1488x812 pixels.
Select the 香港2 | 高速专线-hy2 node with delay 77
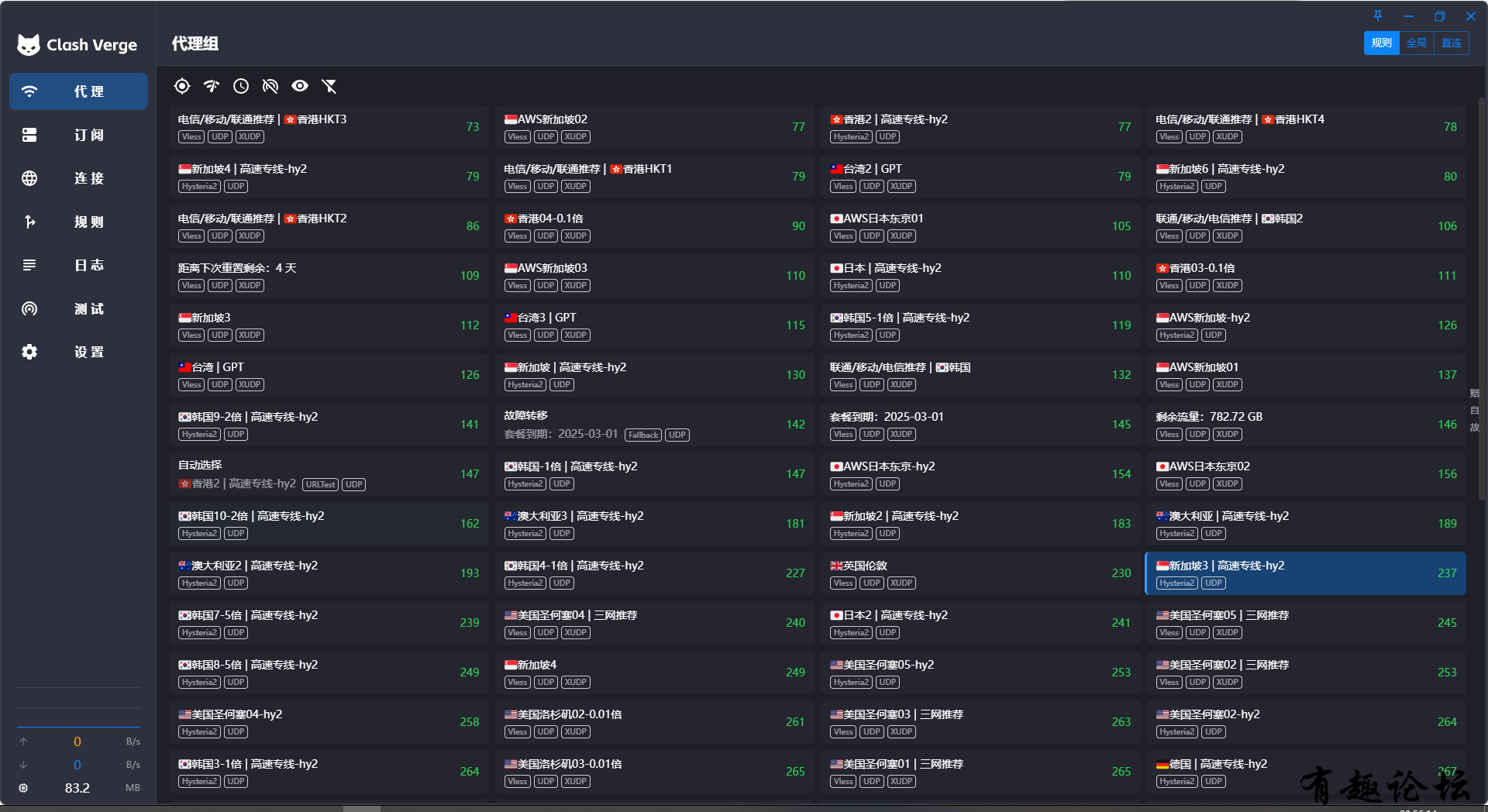(x=980, y=127)
